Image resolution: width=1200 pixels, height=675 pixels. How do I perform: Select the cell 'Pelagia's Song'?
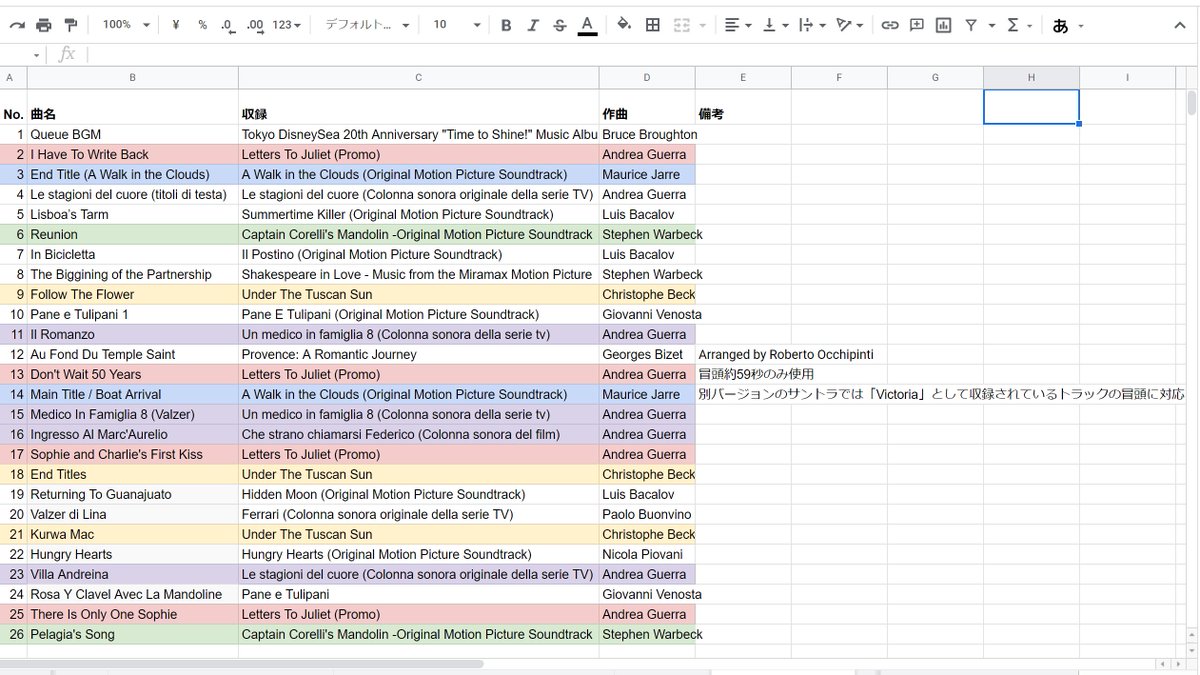point(133,634)
